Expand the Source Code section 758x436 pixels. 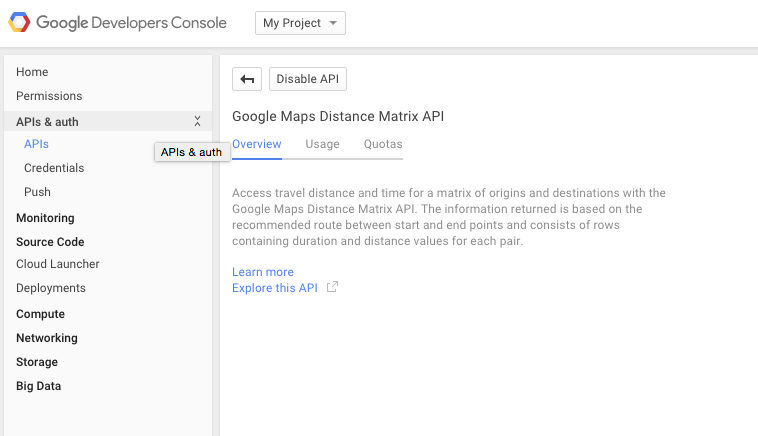tap(50, 242)
